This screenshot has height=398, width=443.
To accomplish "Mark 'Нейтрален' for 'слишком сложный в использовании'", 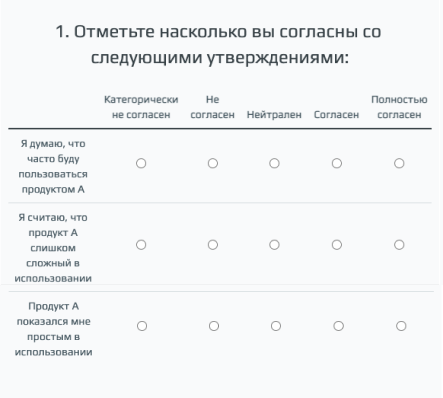I will tap(274, 245).
